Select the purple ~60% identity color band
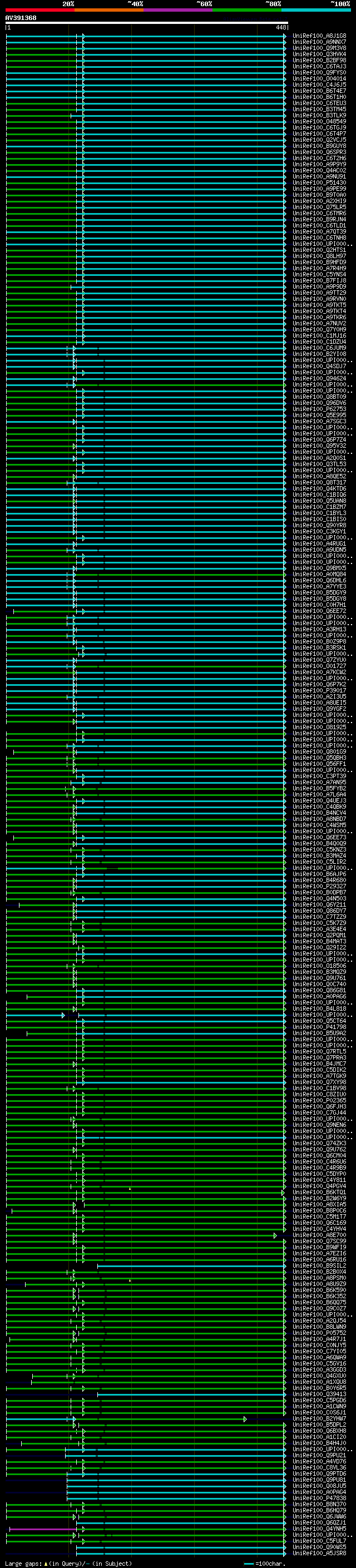Viewport: 356px width, 1568px height. [179, 10]
